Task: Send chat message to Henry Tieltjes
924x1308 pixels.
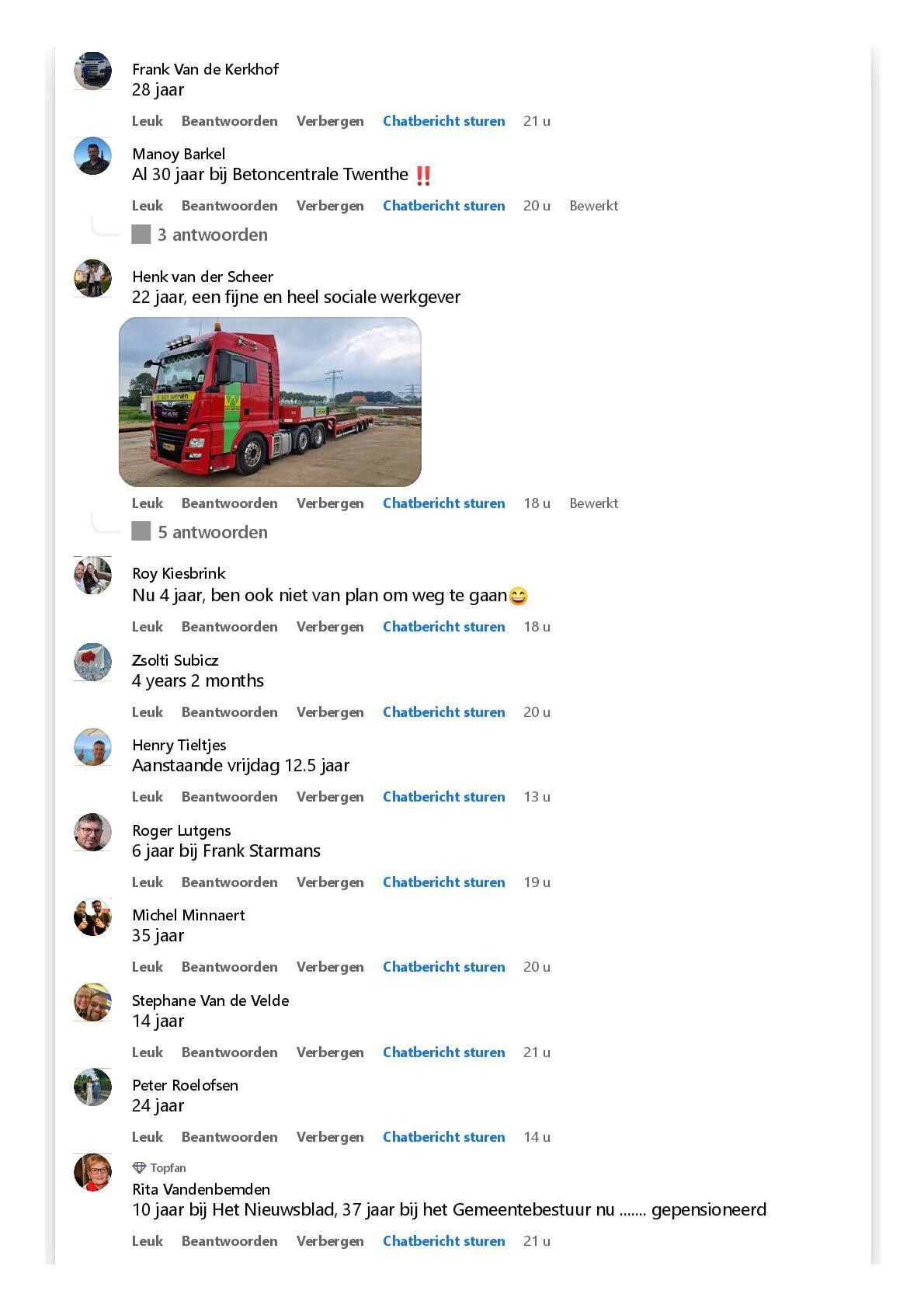Action: coord(443,797)
